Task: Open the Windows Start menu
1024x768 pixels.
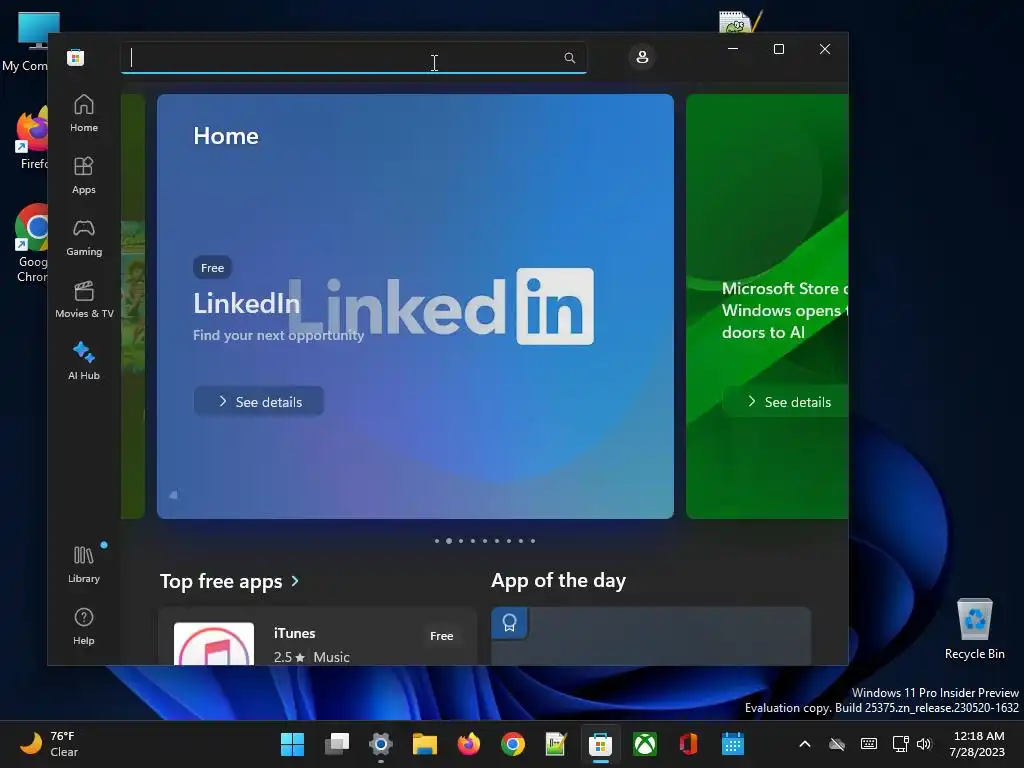Action: click(x=292, y=744)
